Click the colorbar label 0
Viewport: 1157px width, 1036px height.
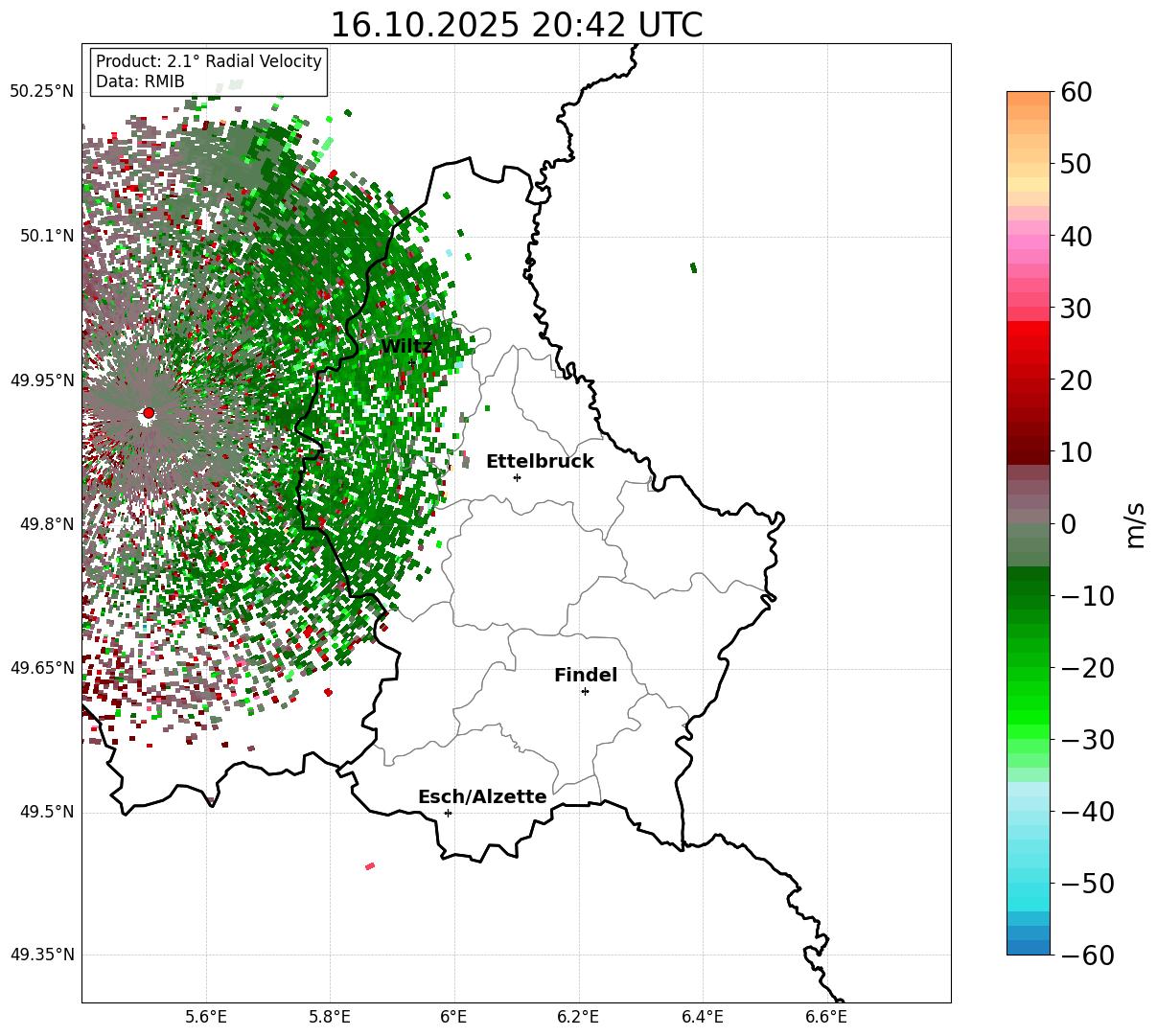tap(1068, 524)
